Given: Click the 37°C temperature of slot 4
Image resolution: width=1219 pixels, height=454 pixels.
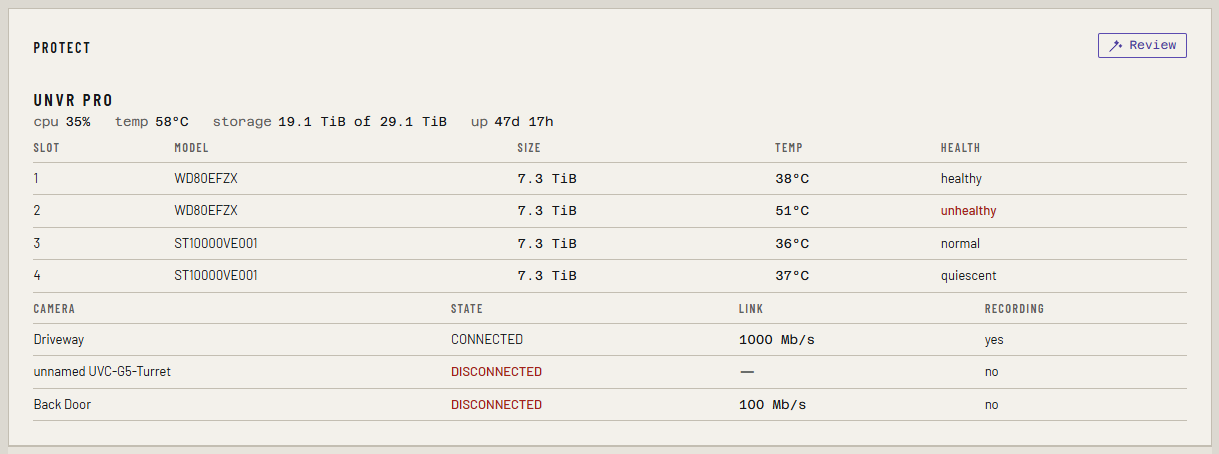Looking at the screenshot, I should (792, 276).
